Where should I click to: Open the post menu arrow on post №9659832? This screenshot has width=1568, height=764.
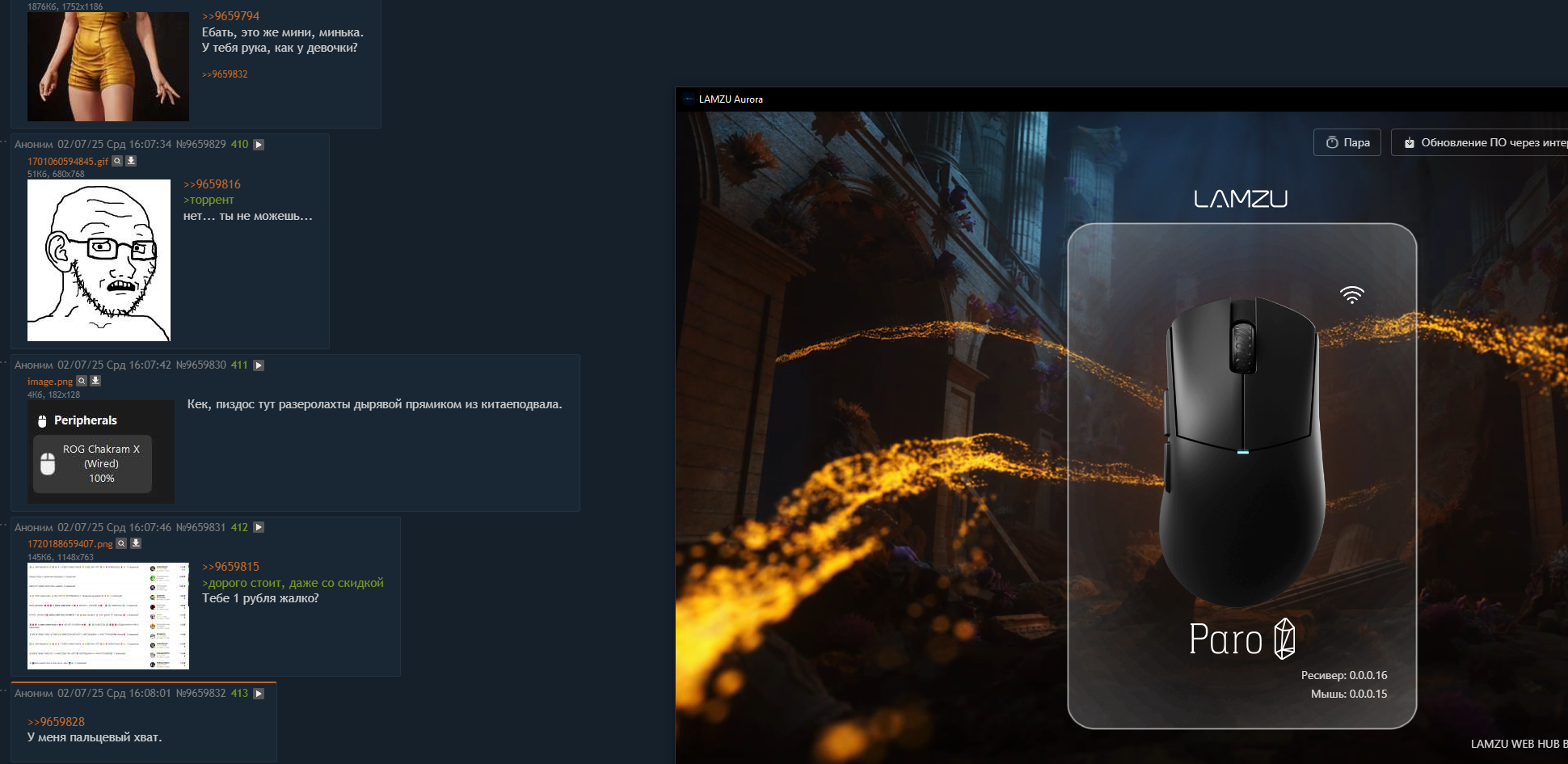[x=259, y=694]
